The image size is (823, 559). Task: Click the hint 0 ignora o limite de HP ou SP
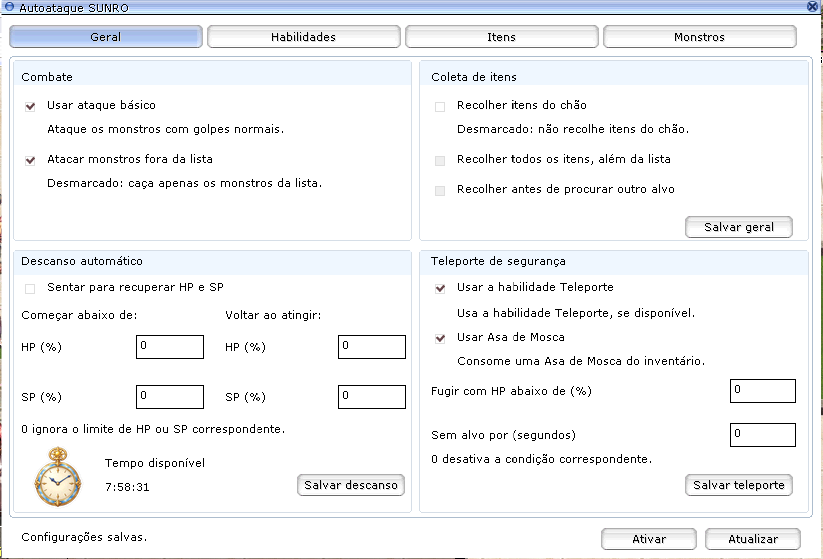(x=153, y=429)
